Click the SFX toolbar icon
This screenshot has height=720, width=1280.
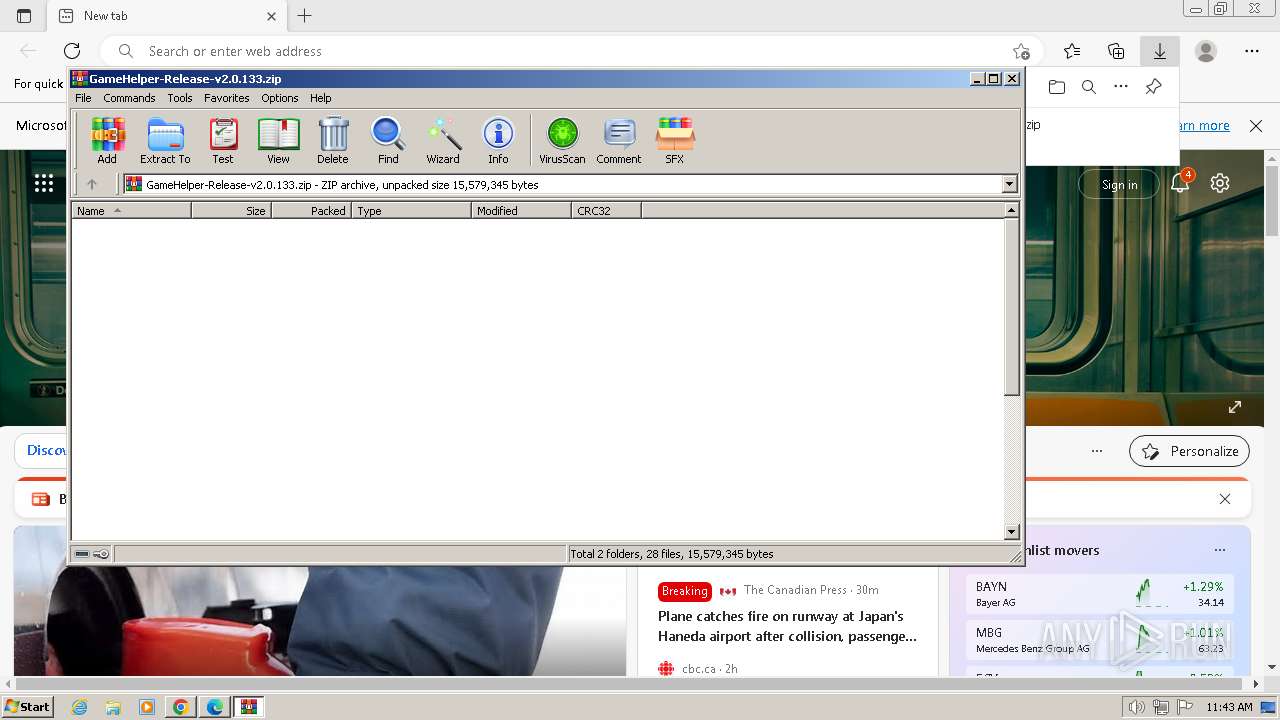pyautogui.click(x=675, y=141)
